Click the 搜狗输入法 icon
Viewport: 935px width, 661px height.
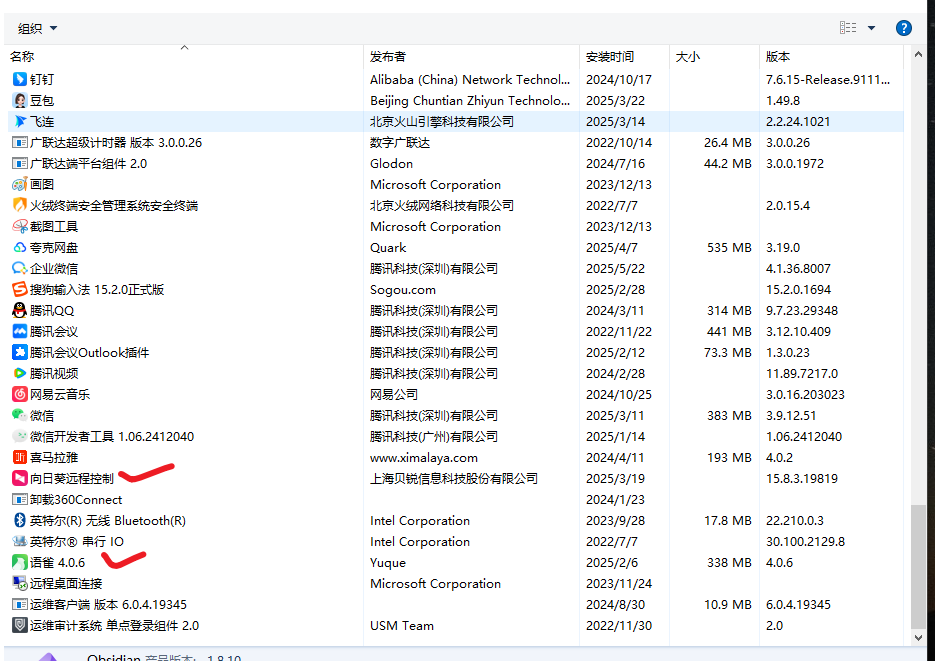20,289
